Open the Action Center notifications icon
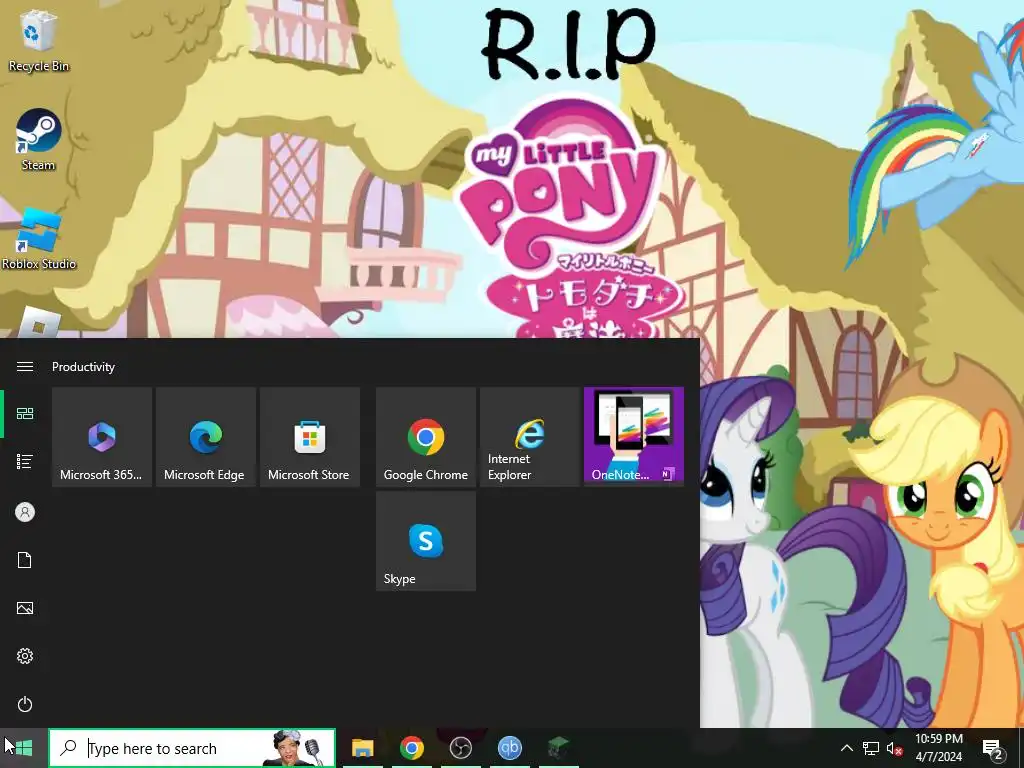This screenshot has width=1024, height=768. [993, 748]
